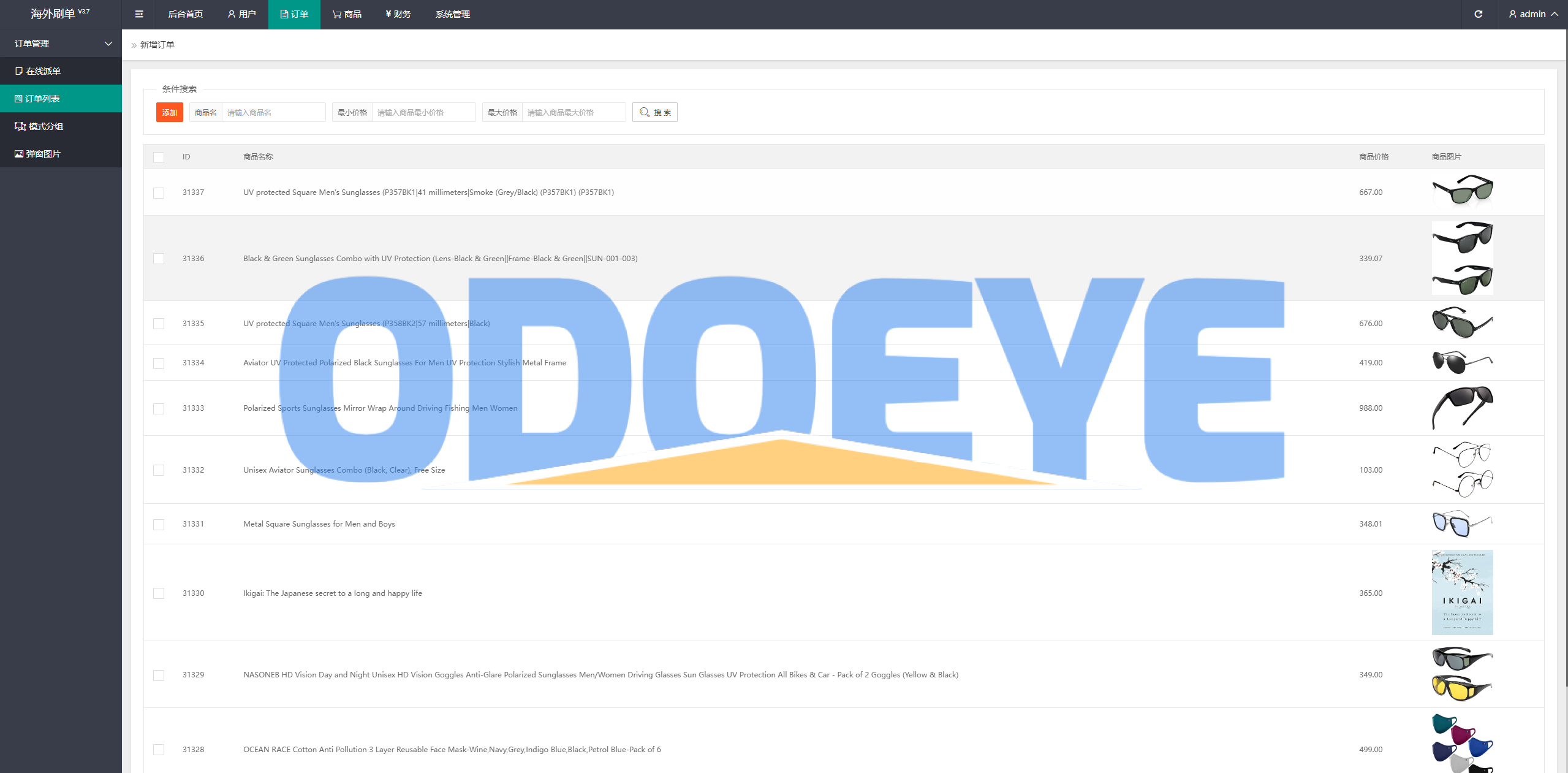Check the row 31330 checkbox
Screen dimensions: 1568x773
click(159, 593)
